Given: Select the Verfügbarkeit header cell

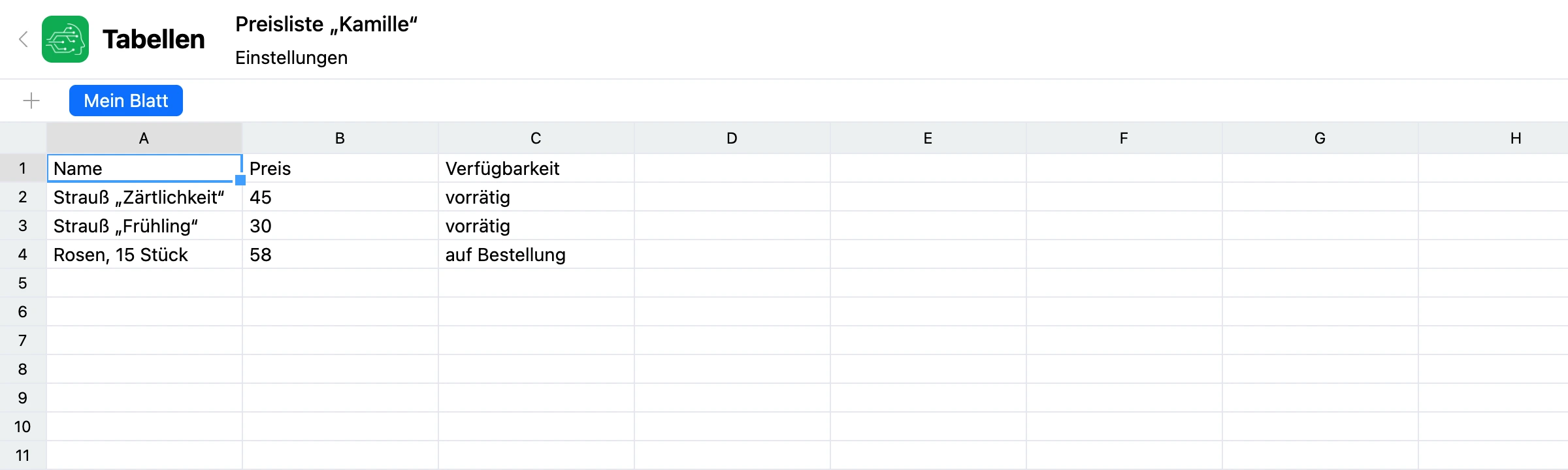Looking at the screenshot, I should [536, 168].
